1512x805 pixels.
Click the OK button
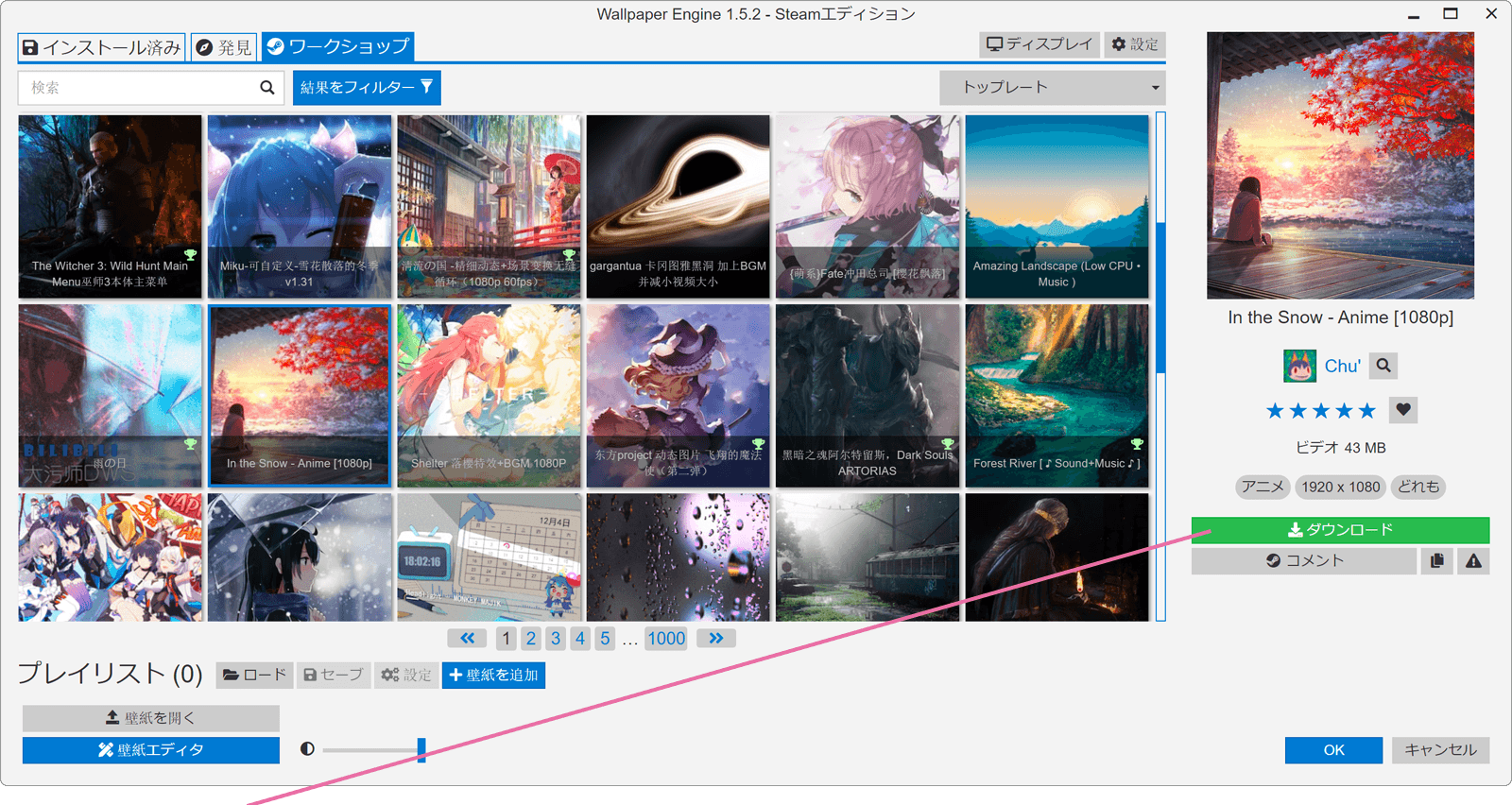click(x=1333, y=750)
